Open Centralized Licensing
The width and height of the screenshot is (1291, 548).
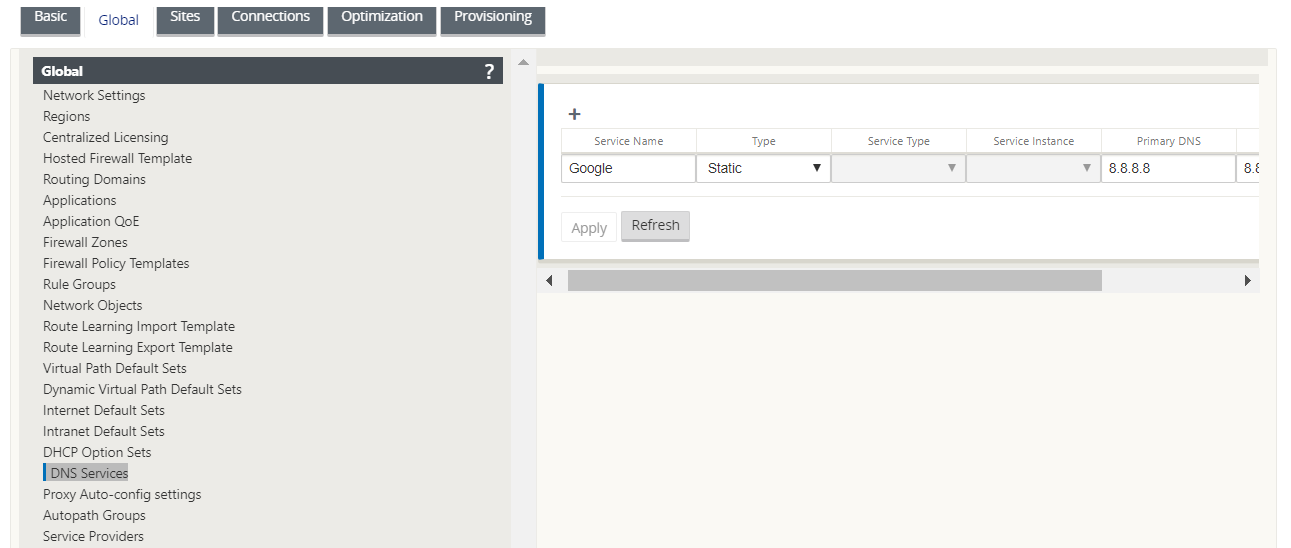click(x=106, y=137)
